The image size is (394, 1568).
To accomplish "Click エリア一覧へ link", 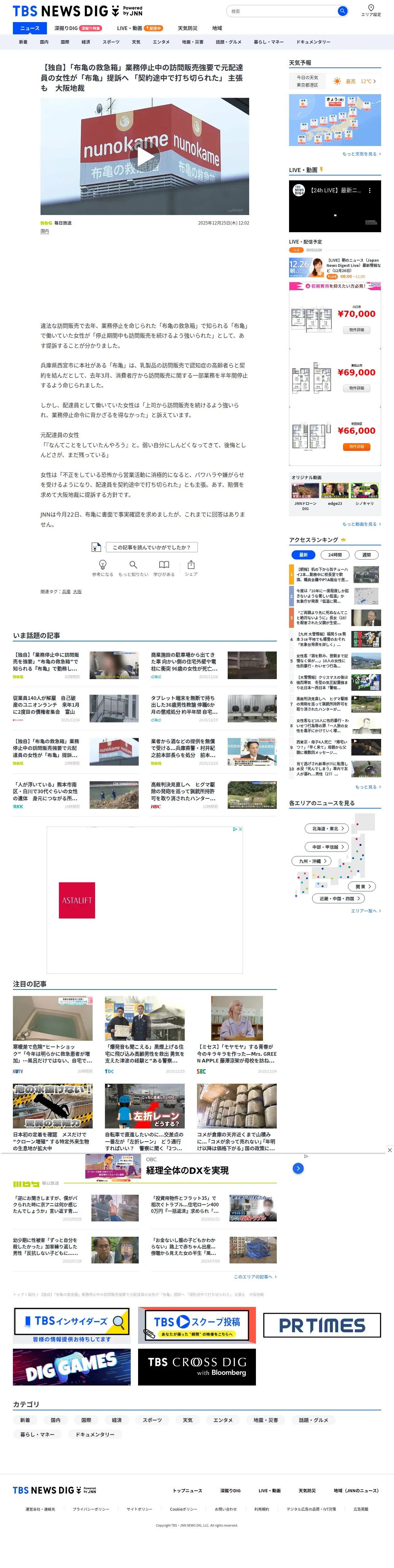I will point(366,911).
